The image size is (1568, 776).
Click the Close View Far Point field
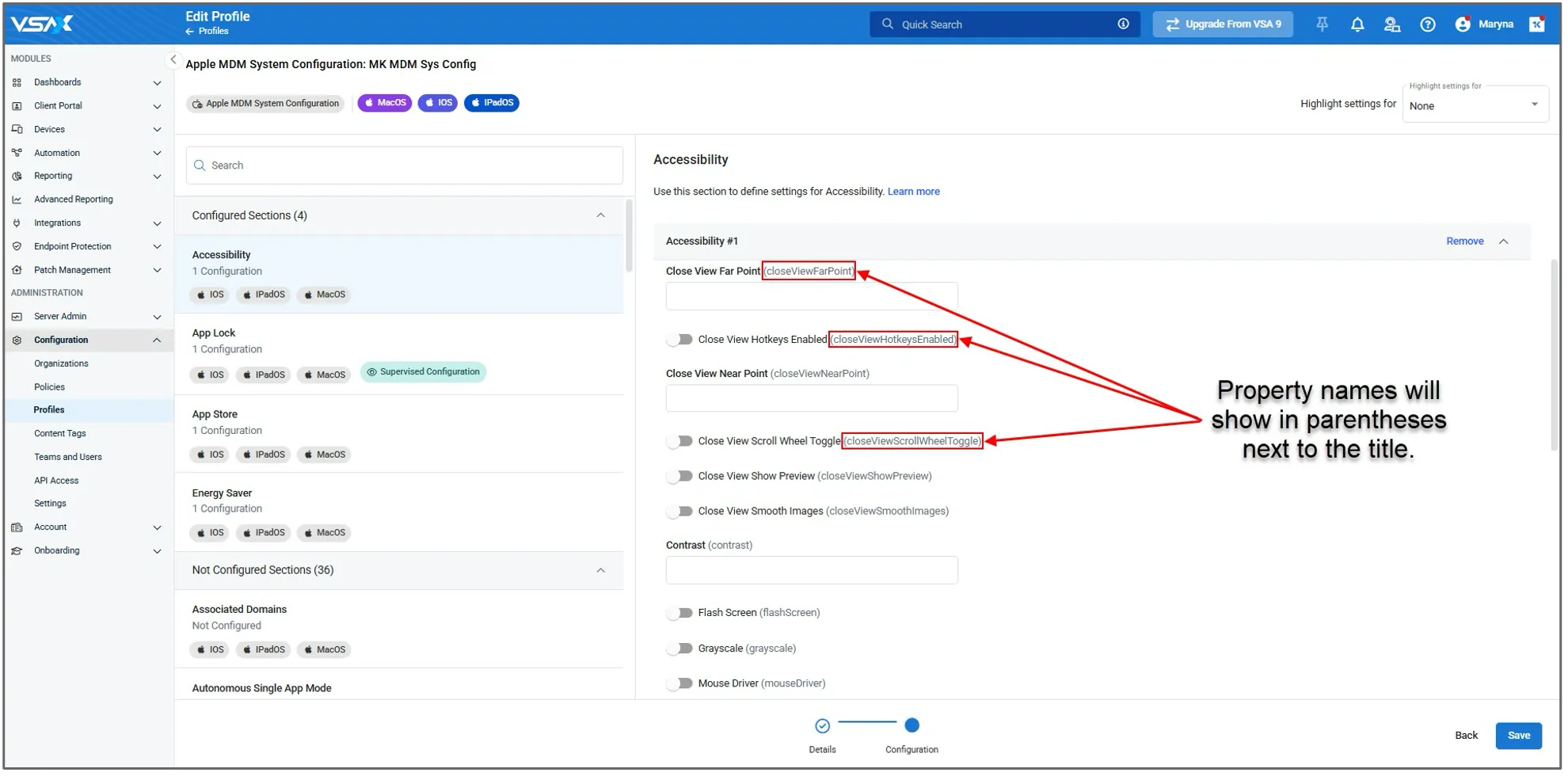(x=811, y=296)
